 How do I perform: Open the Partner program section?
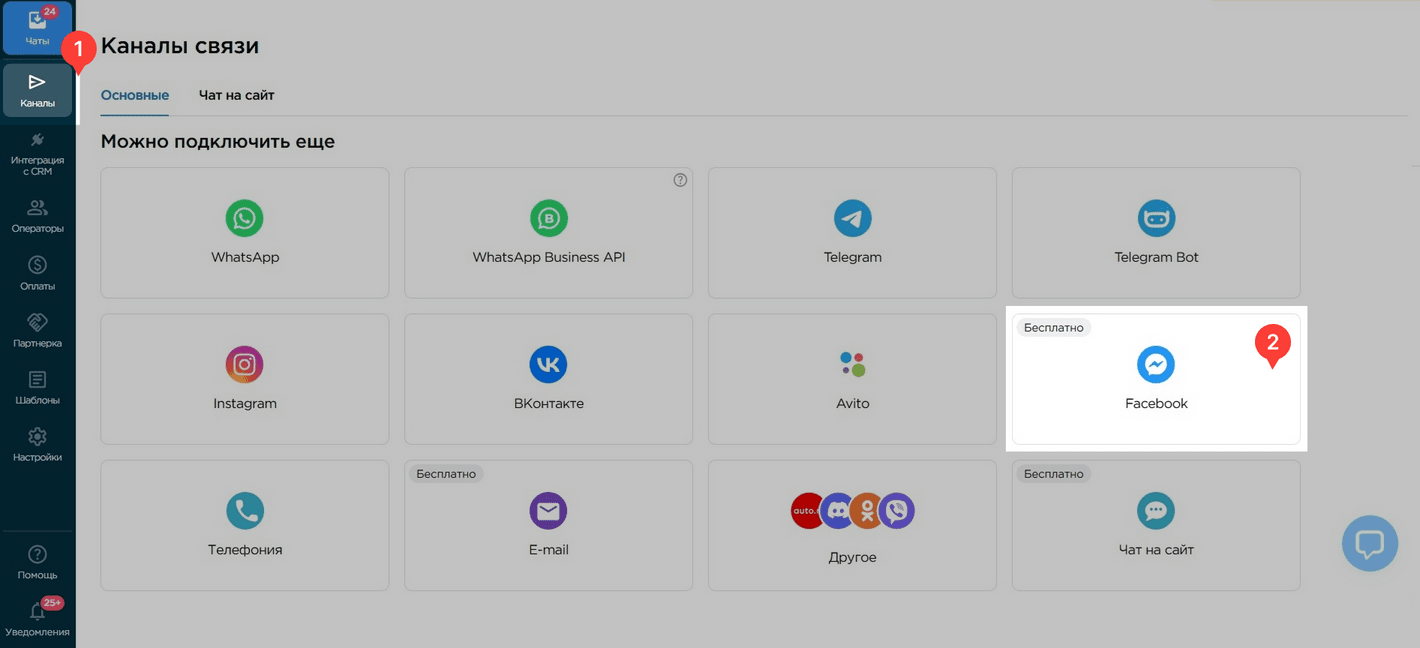coord(37,330)
